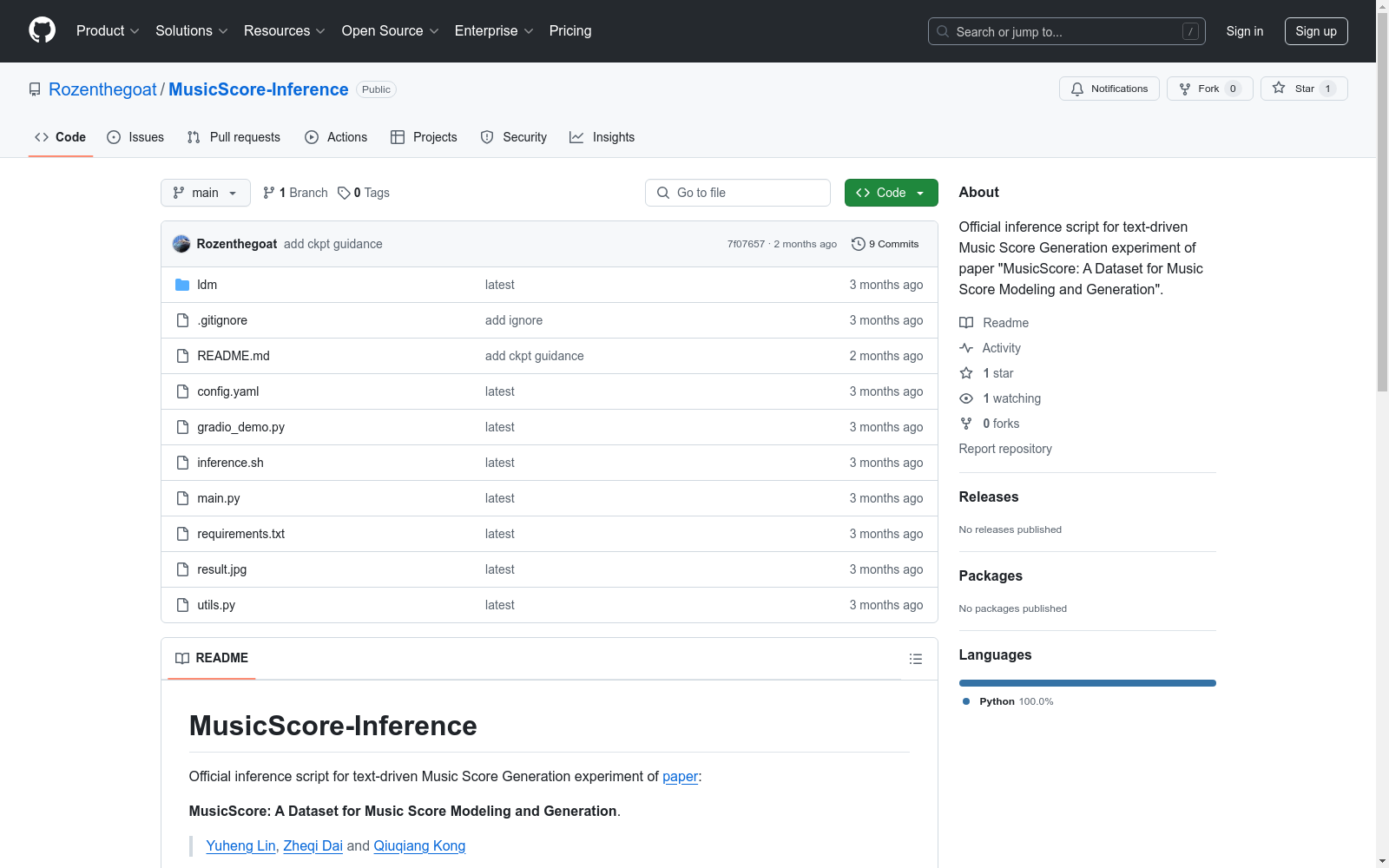Expand the Open Source menu

point(390,30)
